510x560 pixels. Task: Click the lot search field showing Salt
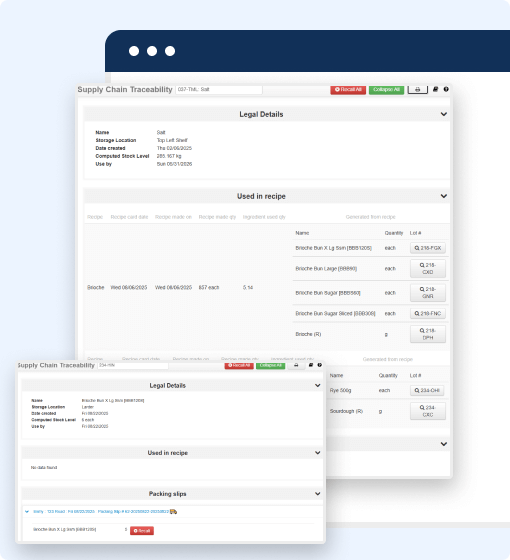pyautogui.click(x=219, y=90)
